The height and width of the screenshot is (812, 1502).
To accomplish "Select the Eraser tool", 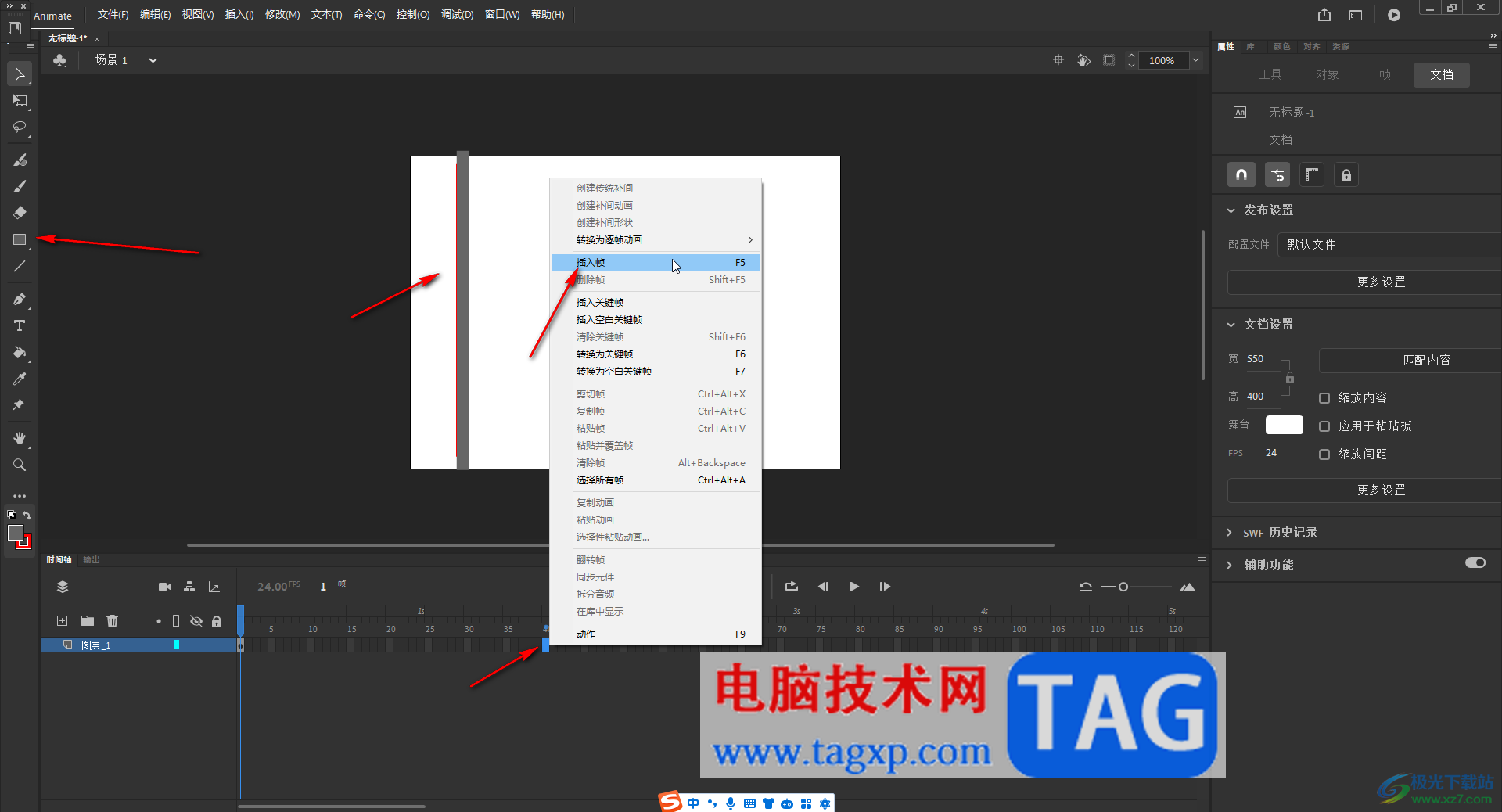I will tap(20, 213).
